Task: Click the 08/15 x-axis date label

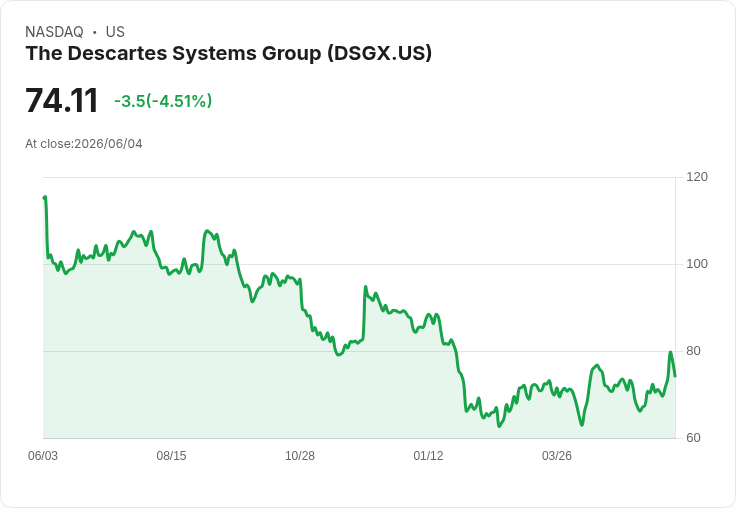Action: point(171,455)
